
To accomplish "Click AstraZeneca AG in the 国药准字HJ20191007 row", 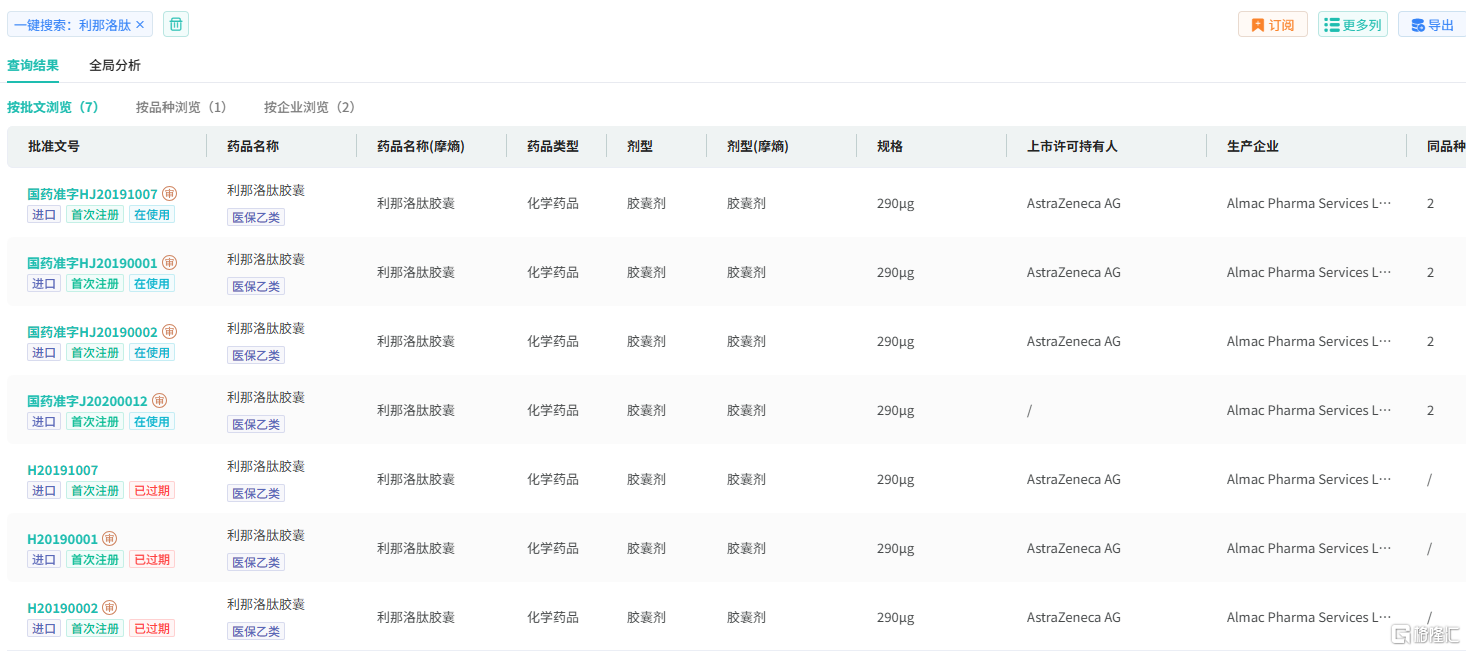I will [x=1074, y=203].
